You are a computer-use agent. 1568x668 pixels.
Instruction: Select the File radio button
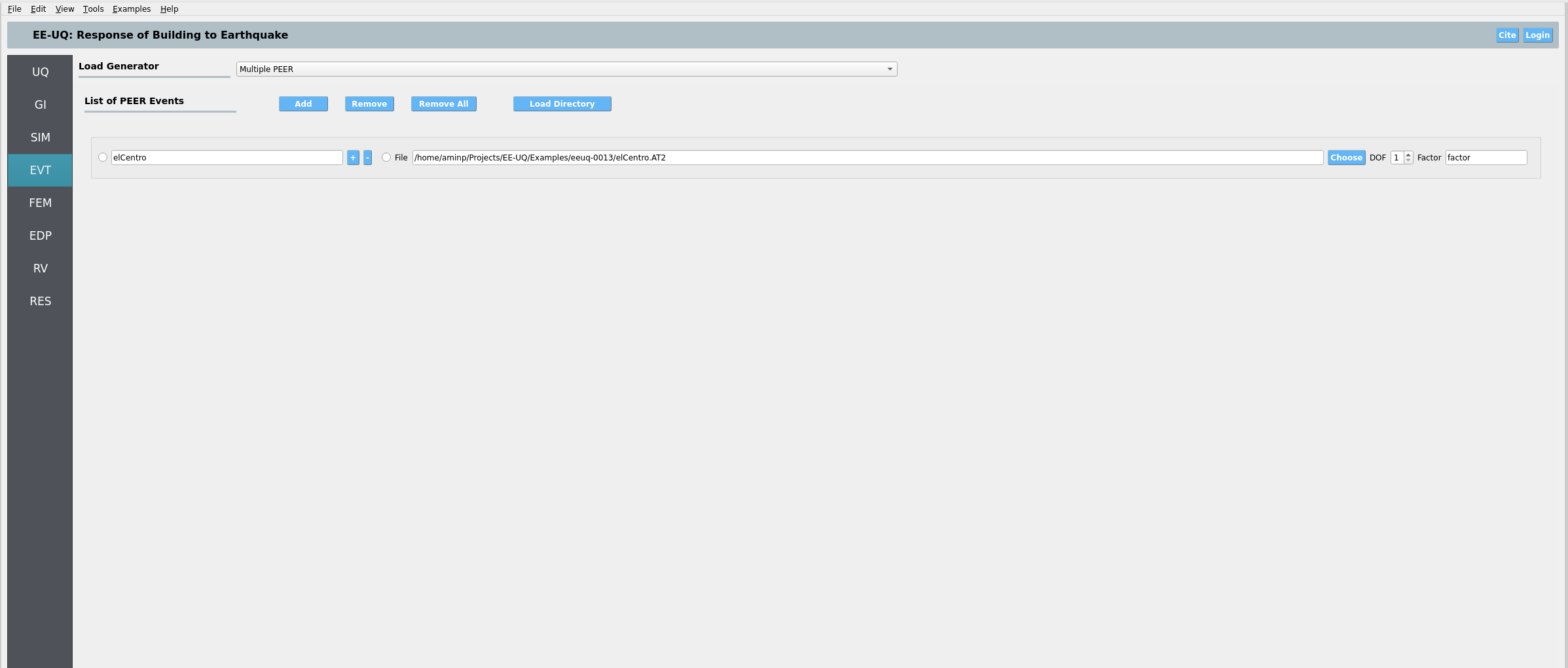click(x=386, y=158)
